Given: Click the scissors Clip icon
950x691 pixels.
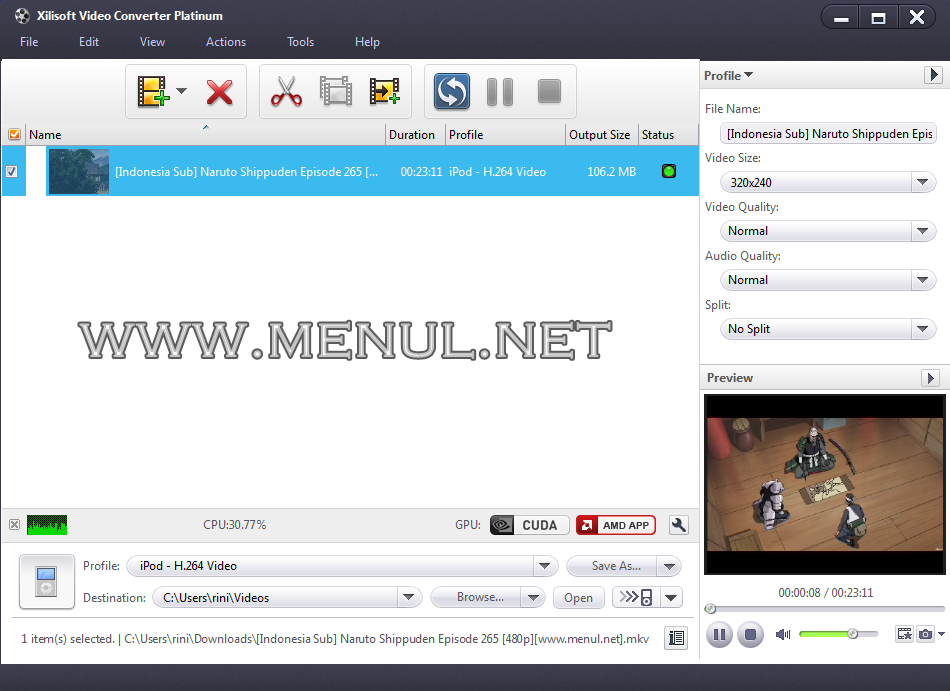Looking at the screenshot, I should point(286,91).
